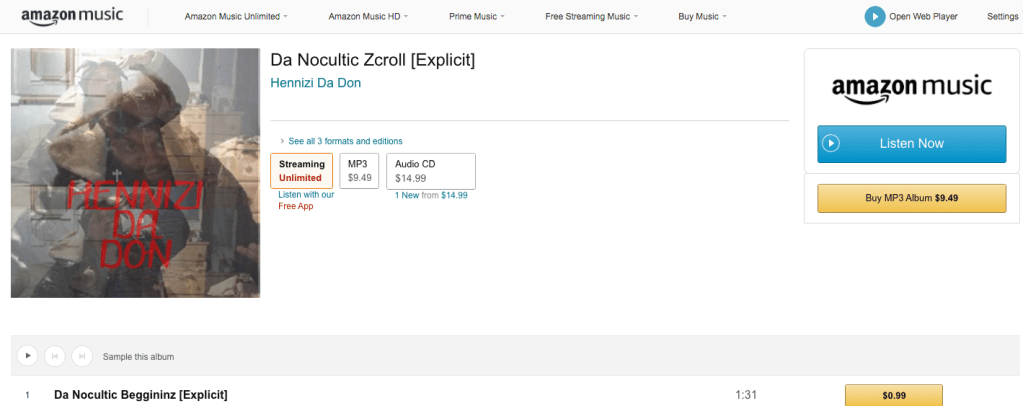The width and height of the screenshot is (1023, 406).
Task: Click the Hennizi Da Don album cover
Action: tap(135, 173)
